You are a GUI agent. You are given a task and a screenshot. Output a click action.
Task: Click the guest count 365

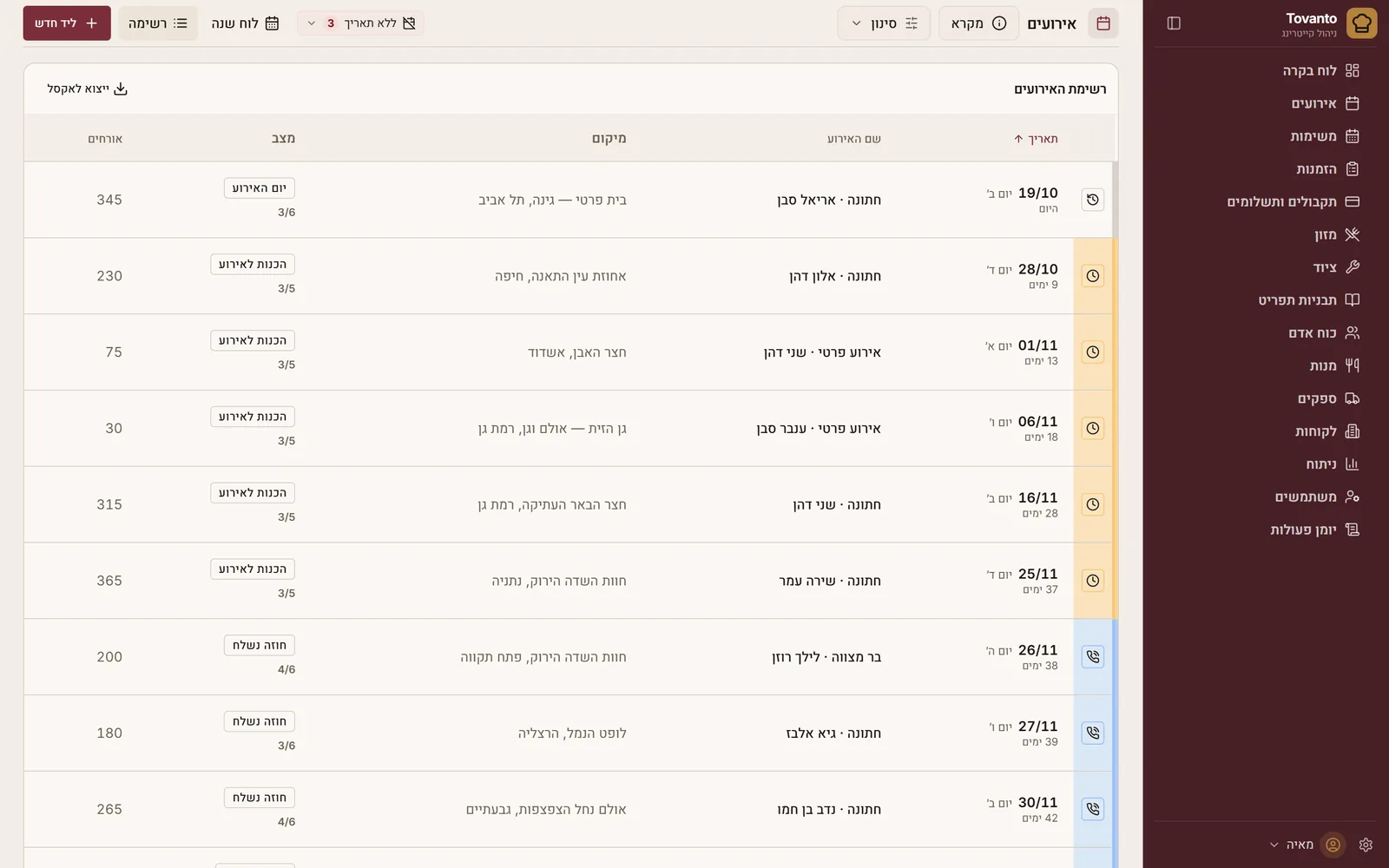[109, 581]
